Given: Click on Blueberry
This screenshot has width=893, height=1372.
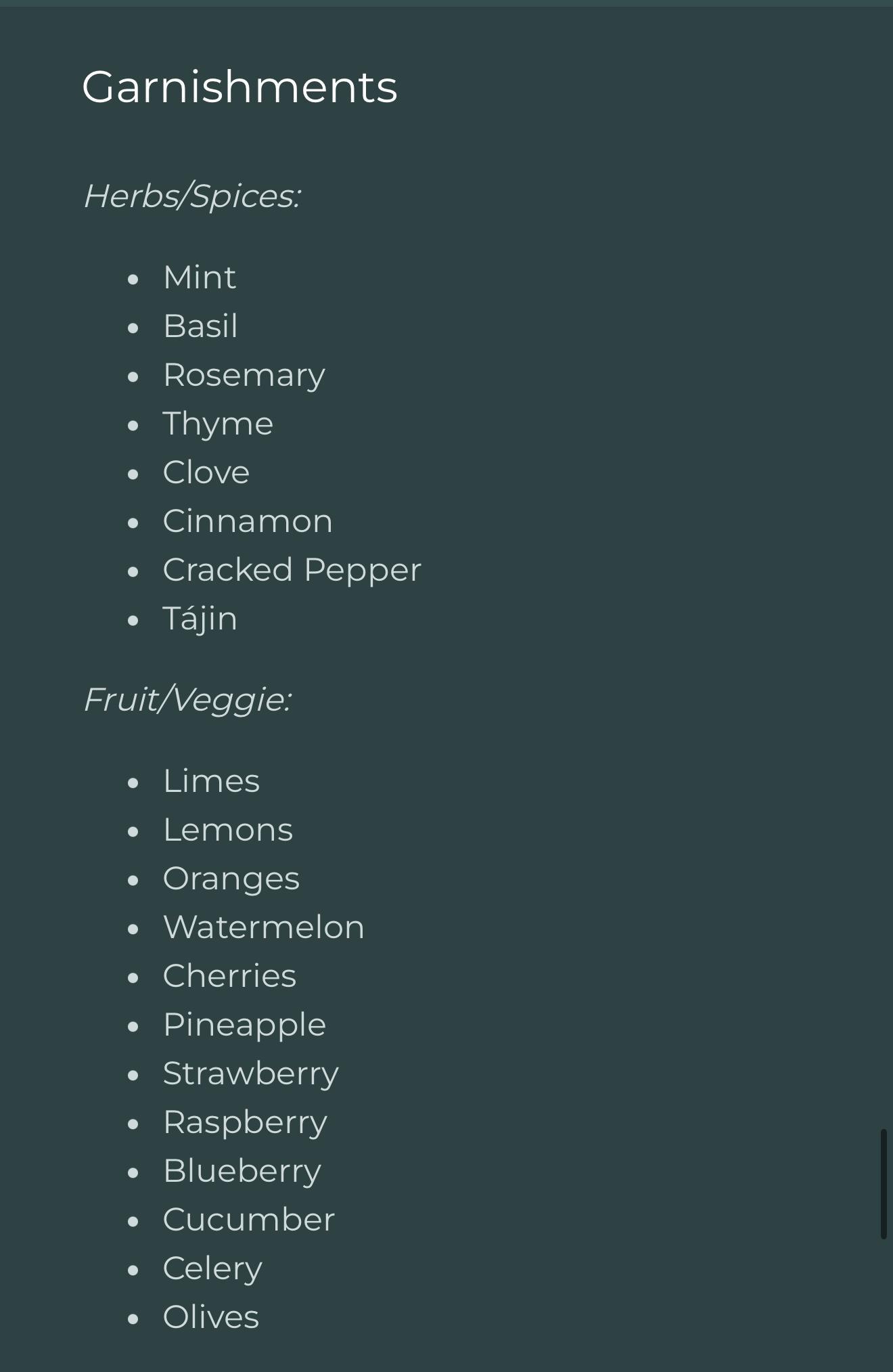Looking at the screenshot, I should pyautogui.click(x=242, y=1171).
